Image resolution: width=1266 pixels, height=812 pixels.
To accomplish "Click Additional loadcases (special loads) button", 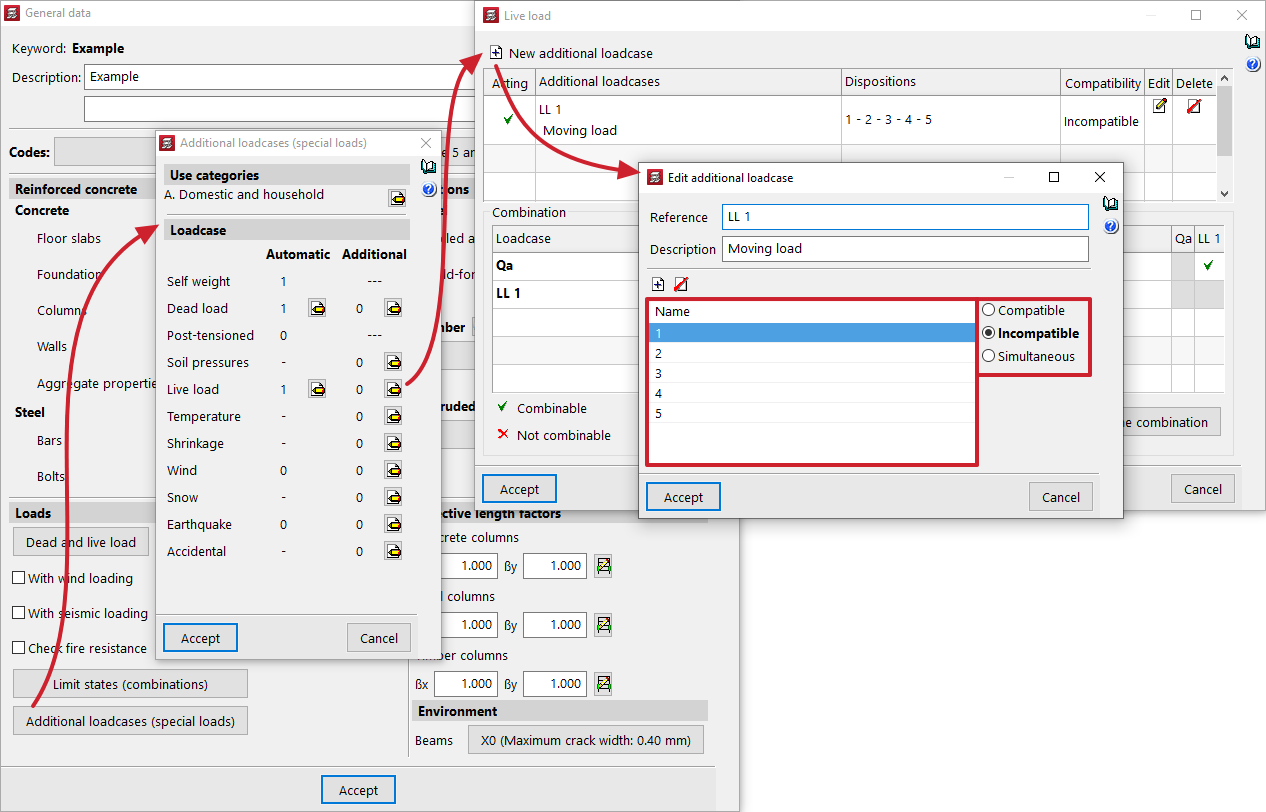I will [130, 721].
